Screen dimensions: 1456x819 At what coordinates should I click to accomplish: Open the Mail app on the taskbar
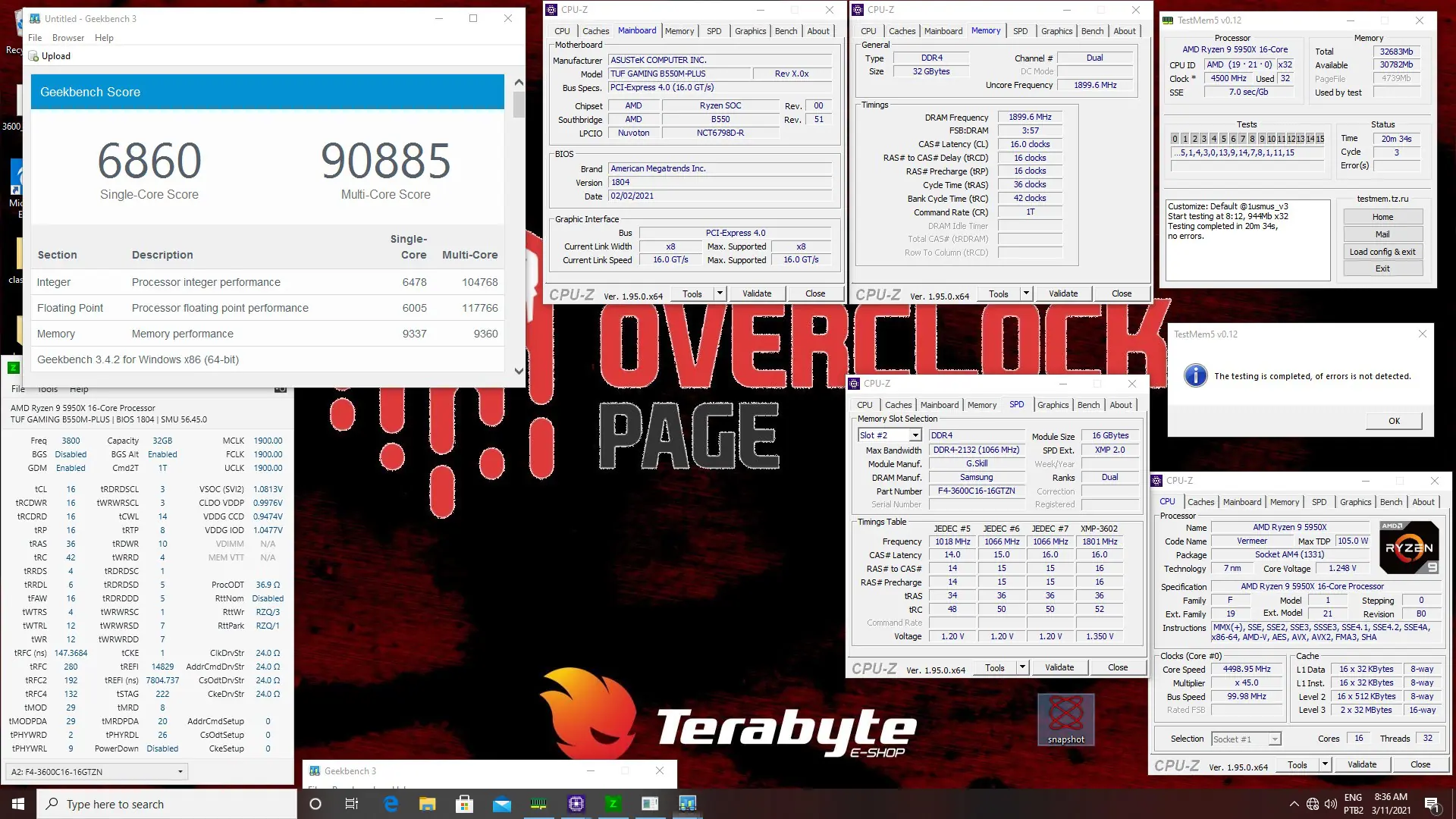[502, 804]
